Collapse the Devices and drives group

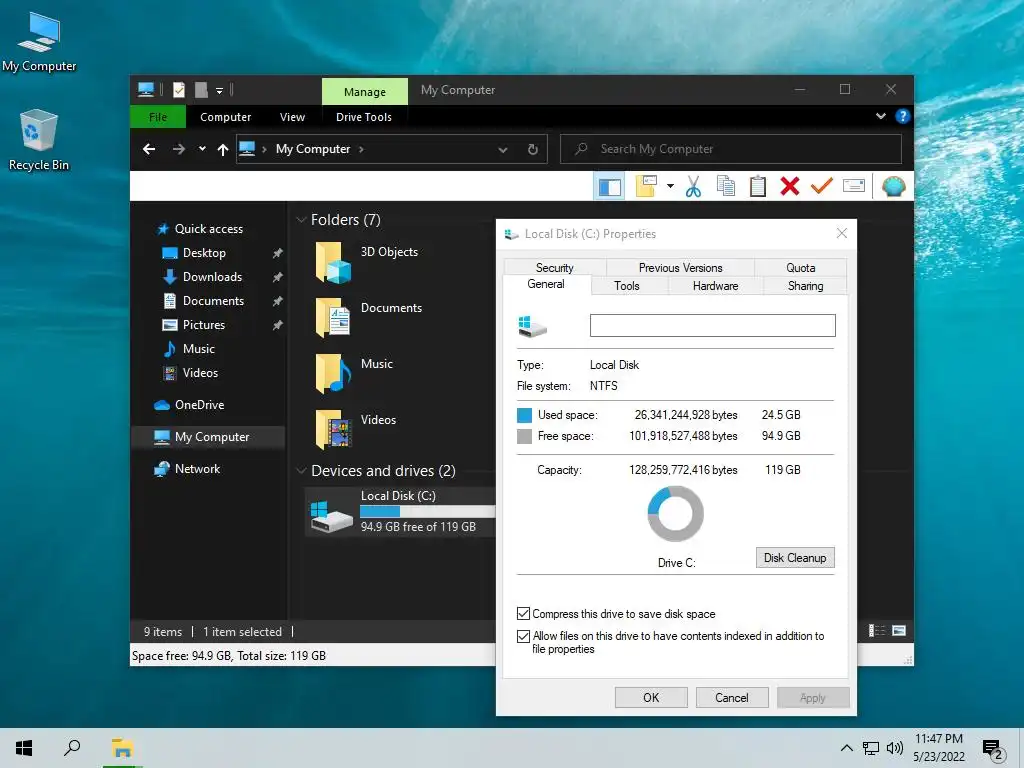click(x=301, y=471)
